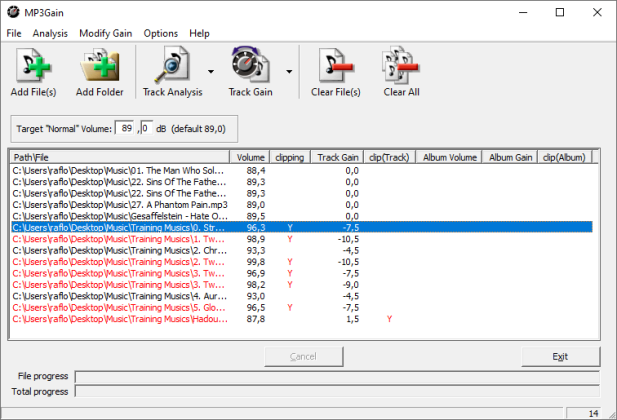The width and height of the screenshot is (617, 420).
Task: Click the Add File(s) toolbar icon
Action: tap(33, 66)
